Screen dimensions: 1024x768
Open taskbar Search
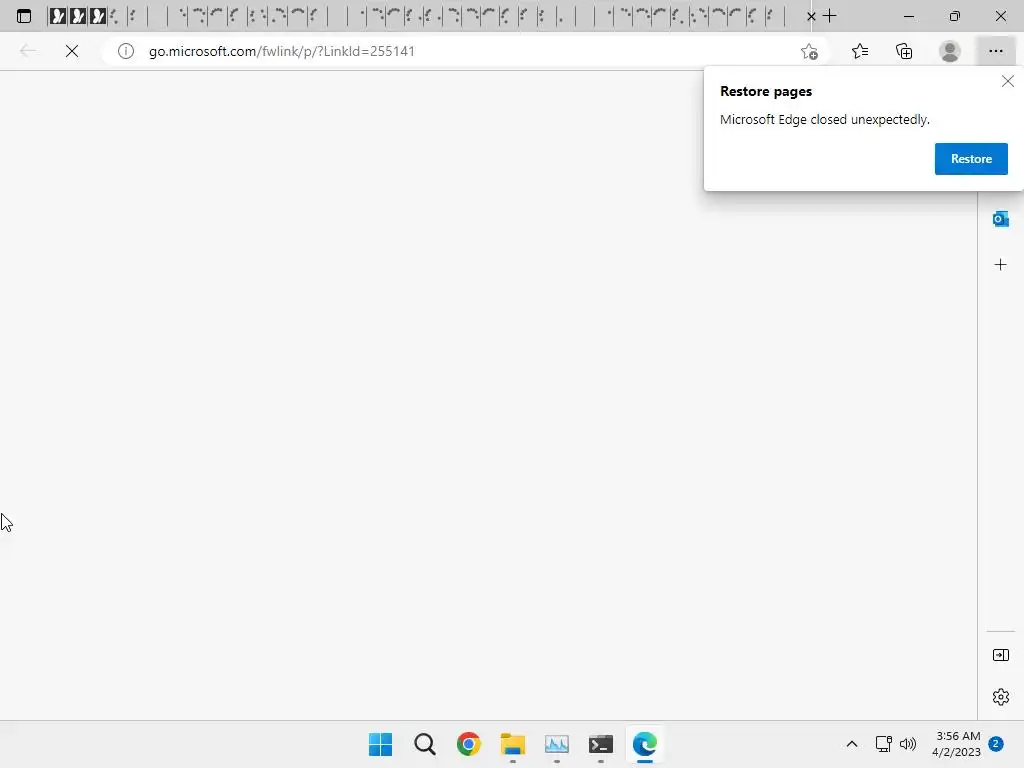tap(424, 744)
